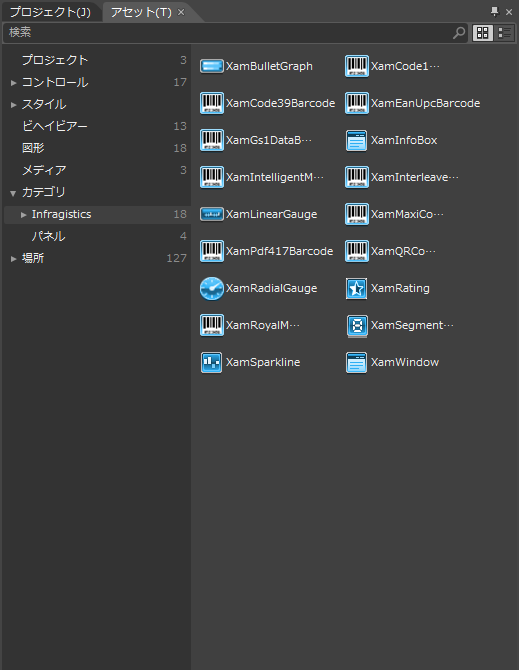Pick the XamInterleave… barcode icon
Screen dimensions: 519x670
357,177
